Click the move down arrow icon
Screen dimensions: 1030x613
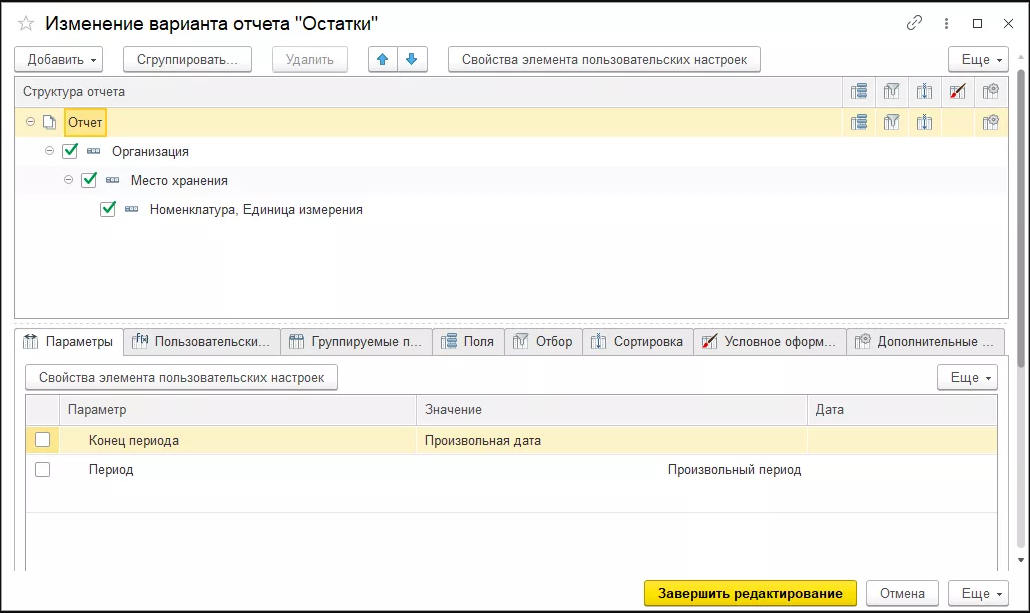[411, 60]
